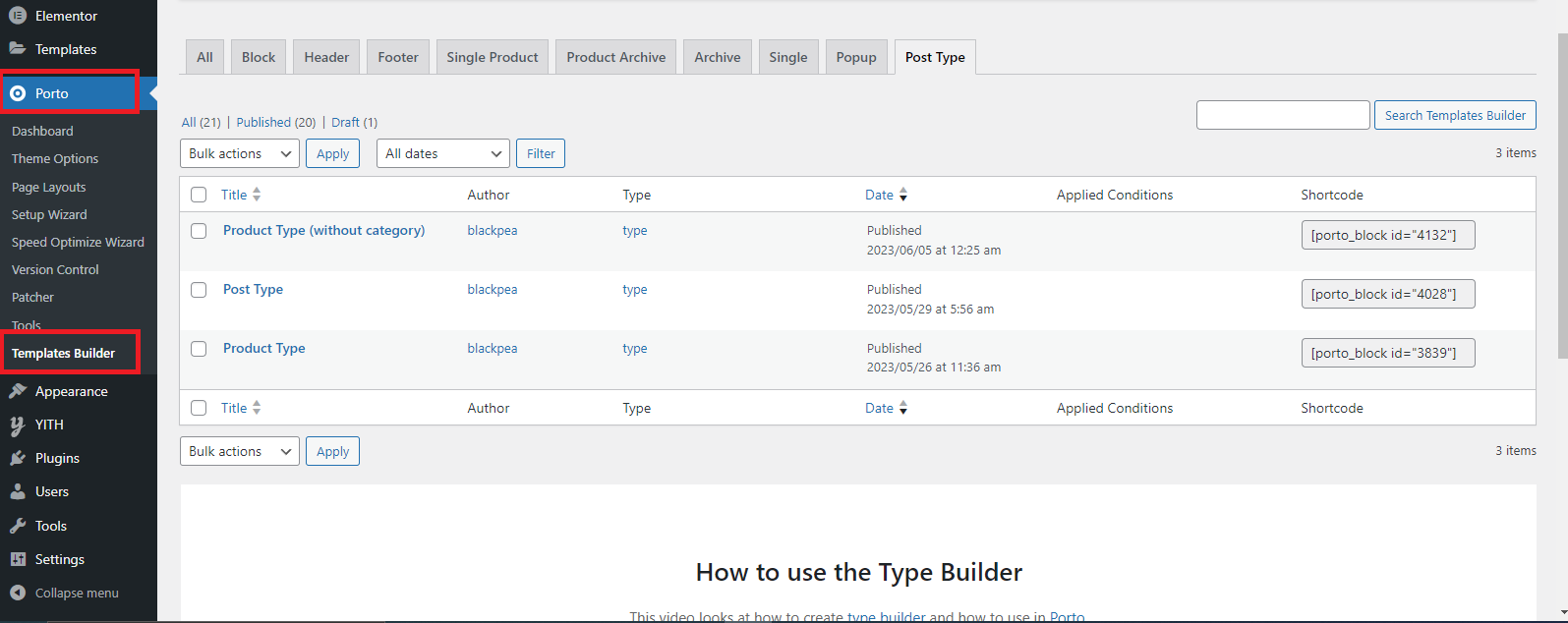The image size is (1568, 623).
Task: Click sort arrows beside bottom Date header
Action: (x=903, y=408)
